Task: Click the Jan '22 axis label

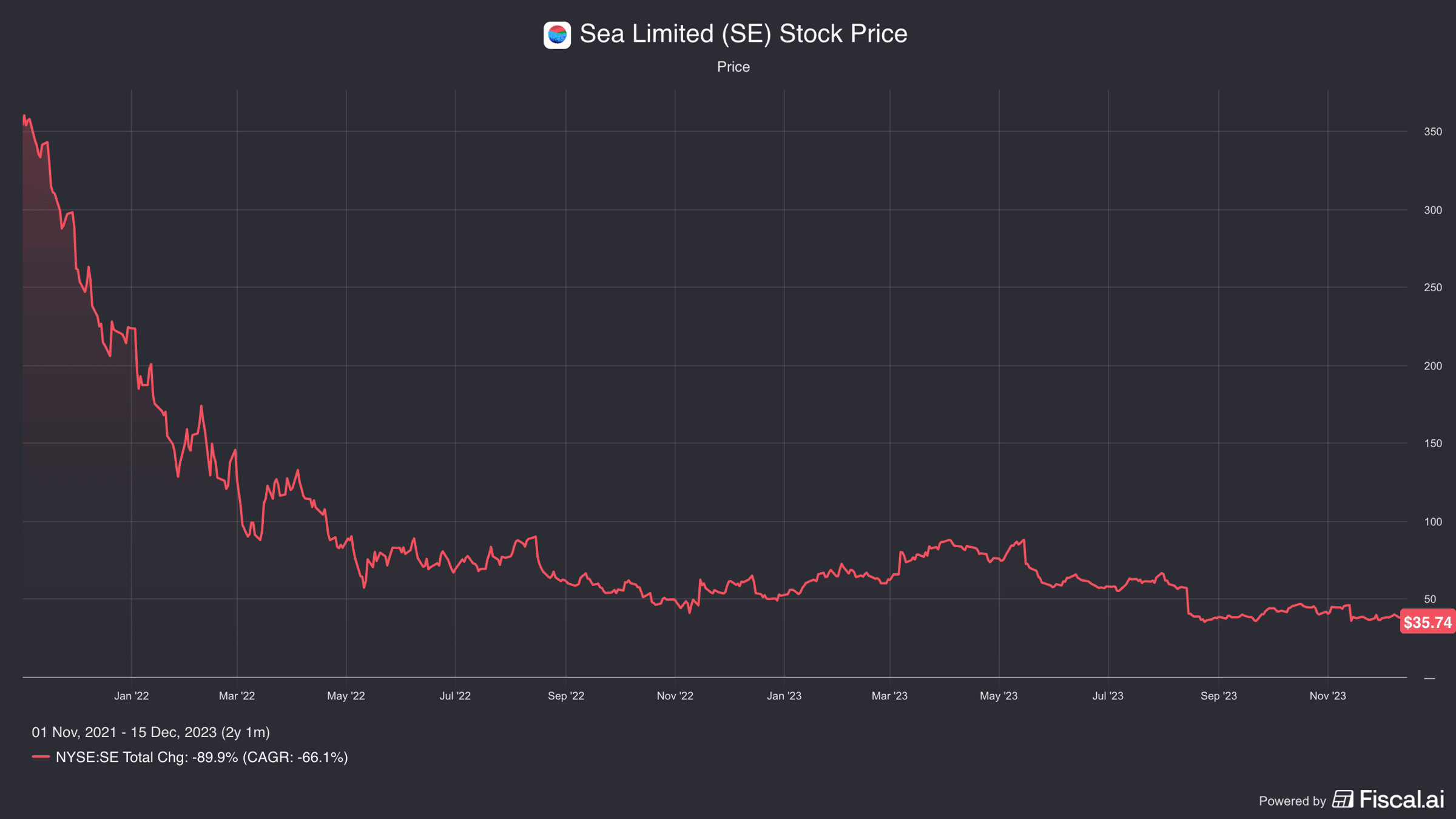Action: click(131, 696)
